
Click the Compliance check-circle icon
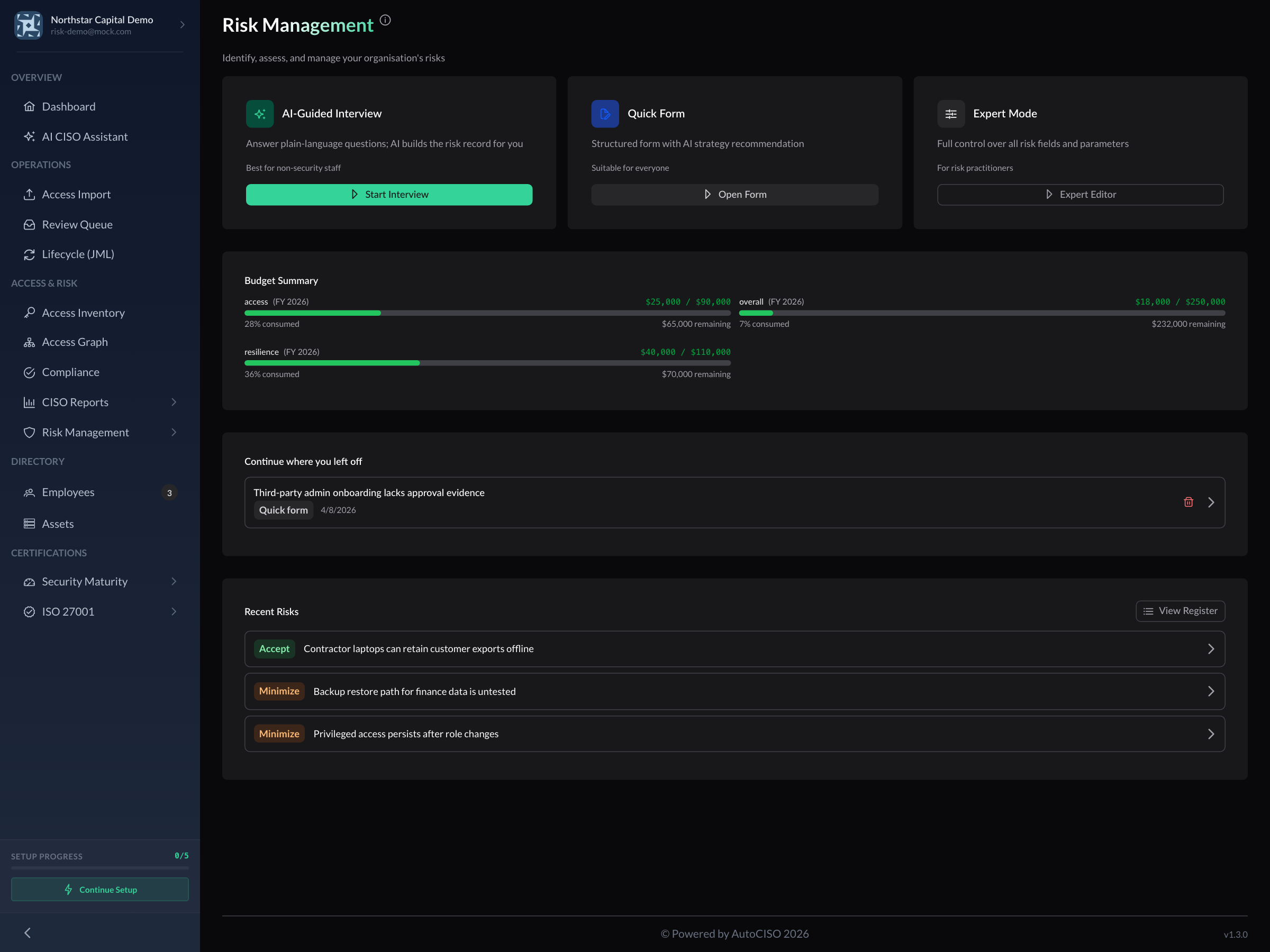coord(29,372)
